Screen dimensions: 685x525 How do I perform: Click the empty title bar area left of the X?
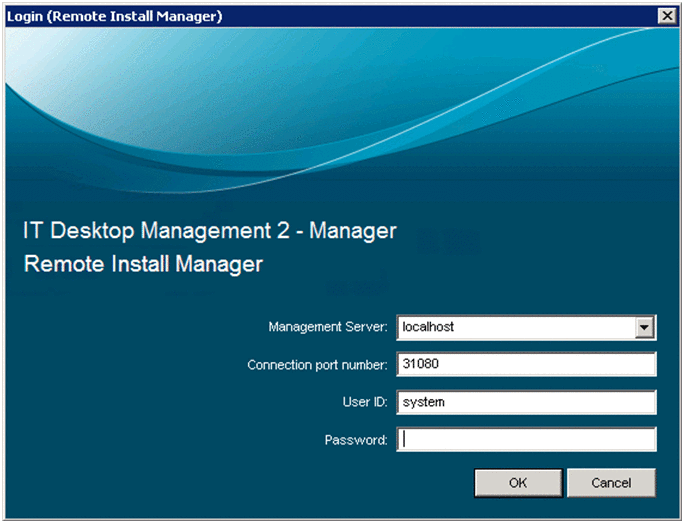point(450,16)
